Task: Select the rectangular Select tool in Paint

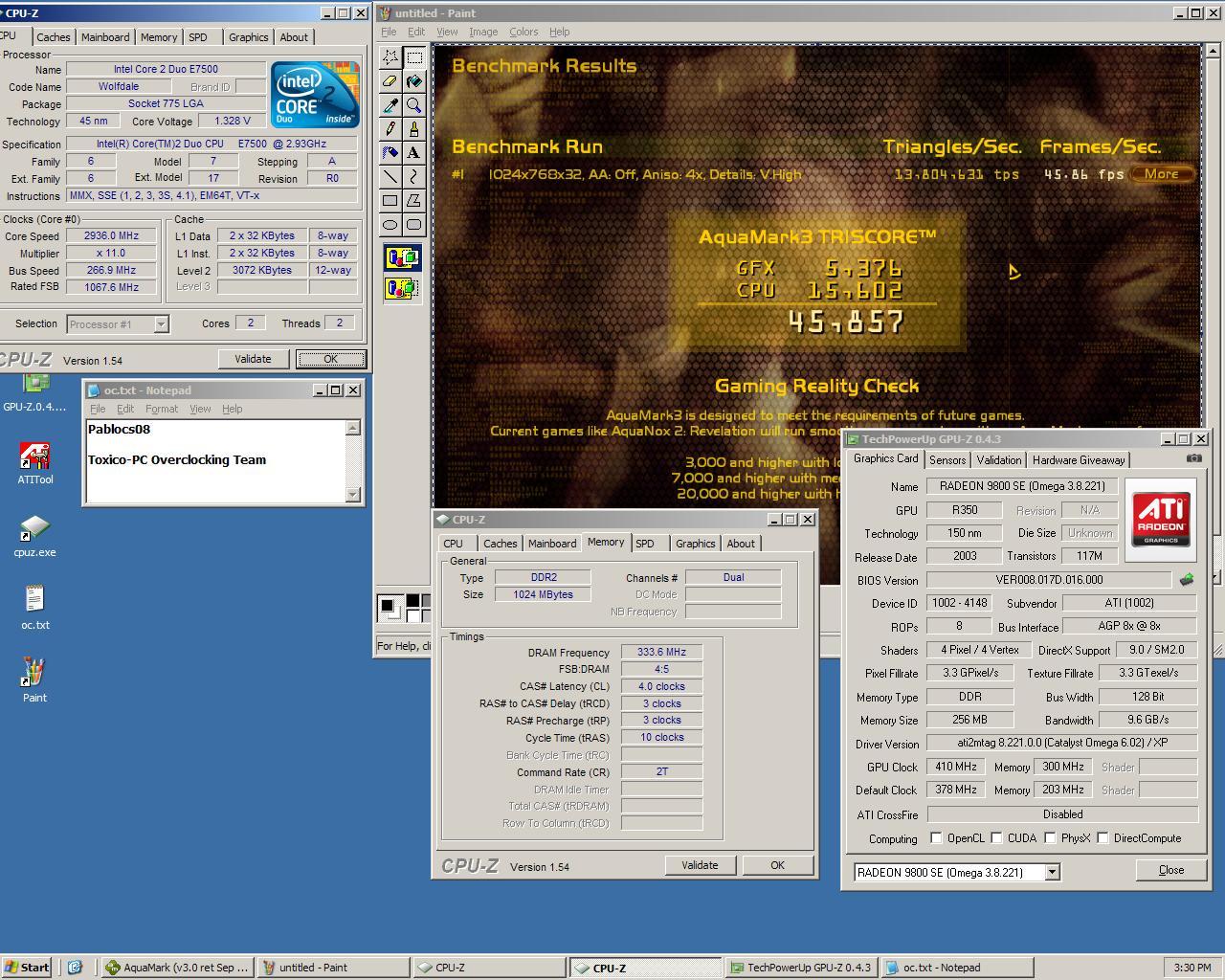Action: 414,57
